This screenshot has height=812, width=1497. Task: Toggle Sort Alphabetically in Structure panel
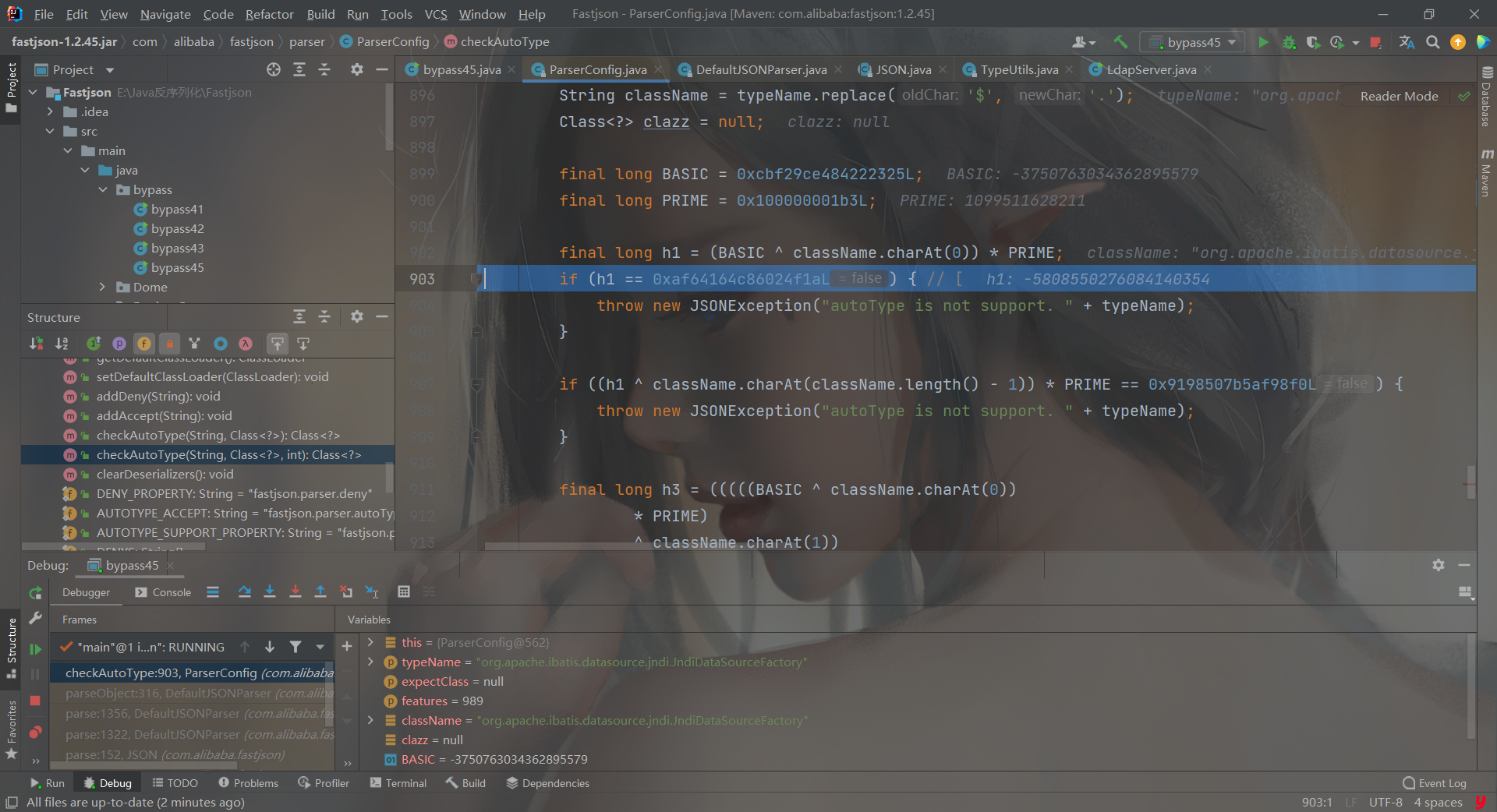[x=62, y=344]
